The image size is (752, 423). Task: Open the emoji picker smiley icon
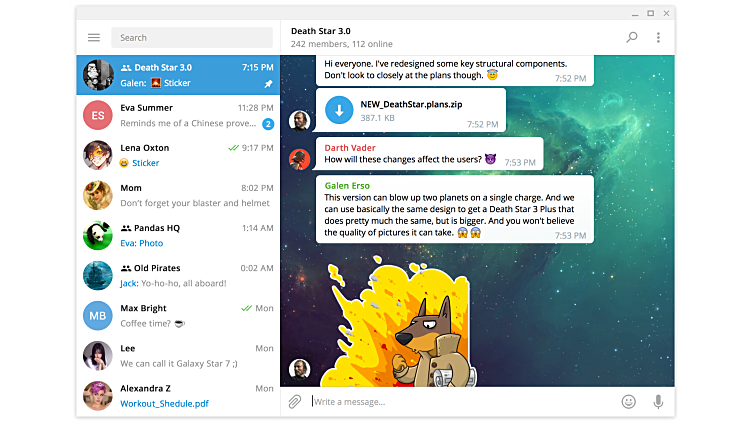click(628, 401)
